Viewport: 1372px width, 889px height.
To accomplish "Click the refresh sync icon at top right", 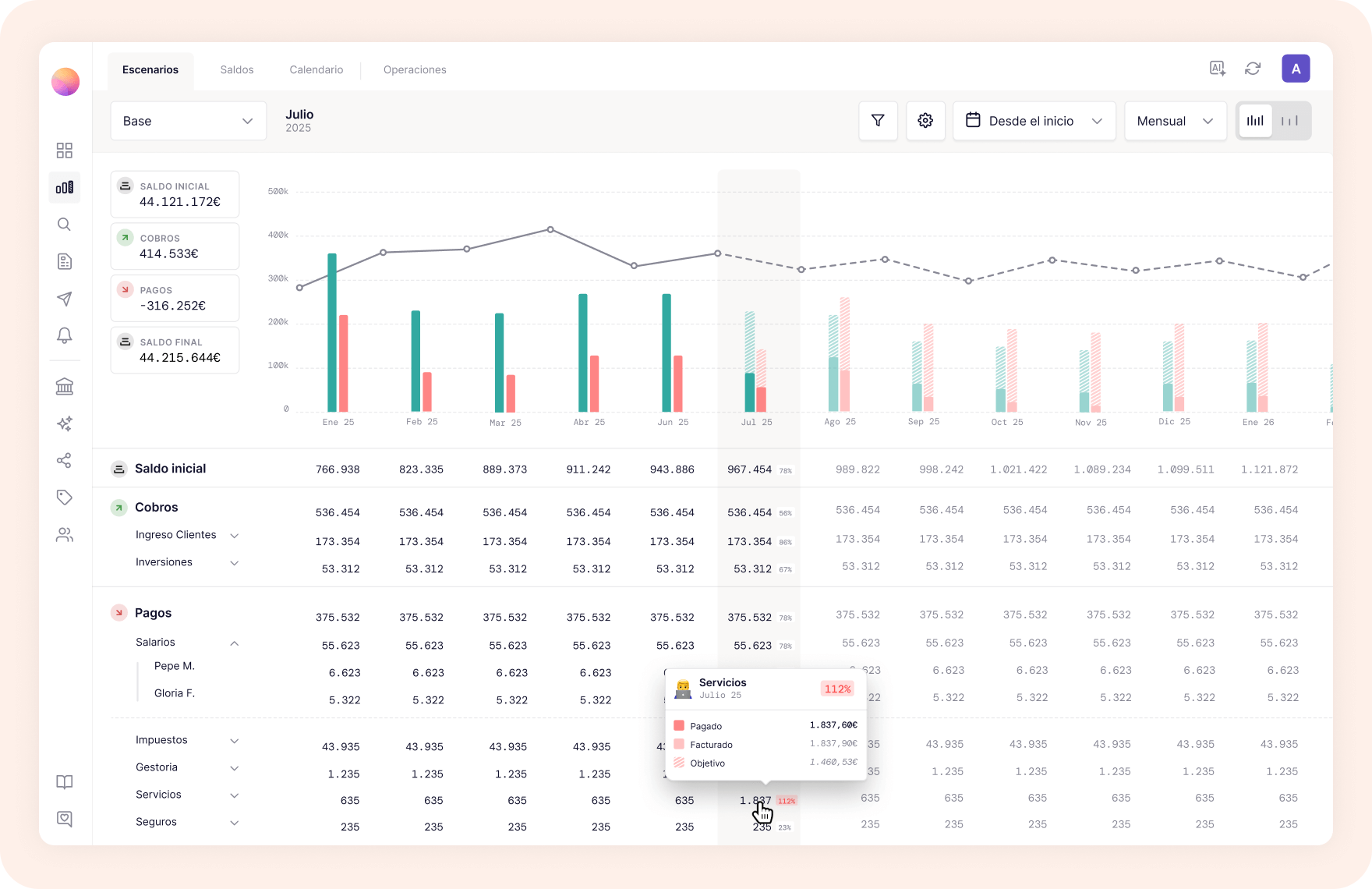I will (x=1253, y=69).
